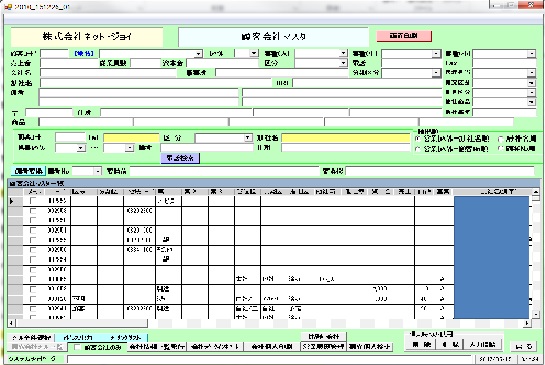Click the pink button beside the 顧客会社マスタ title
545x365 pixels.
click(404, 36)
